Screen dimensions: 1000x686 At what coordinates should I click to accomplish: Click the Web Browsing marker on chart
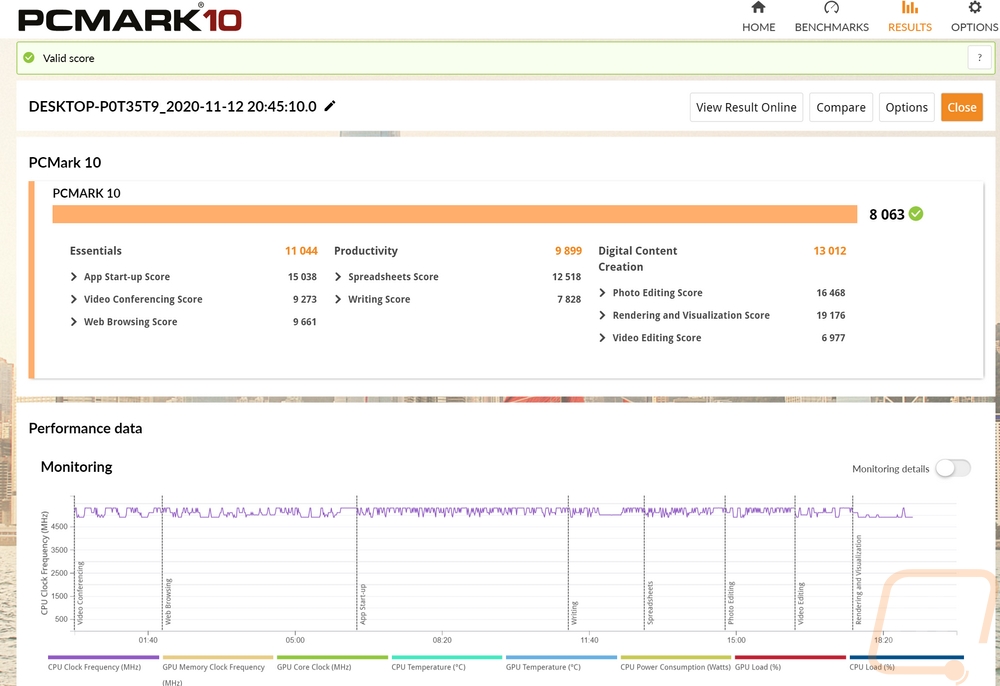pyautogui.click(x=168, y=601)
